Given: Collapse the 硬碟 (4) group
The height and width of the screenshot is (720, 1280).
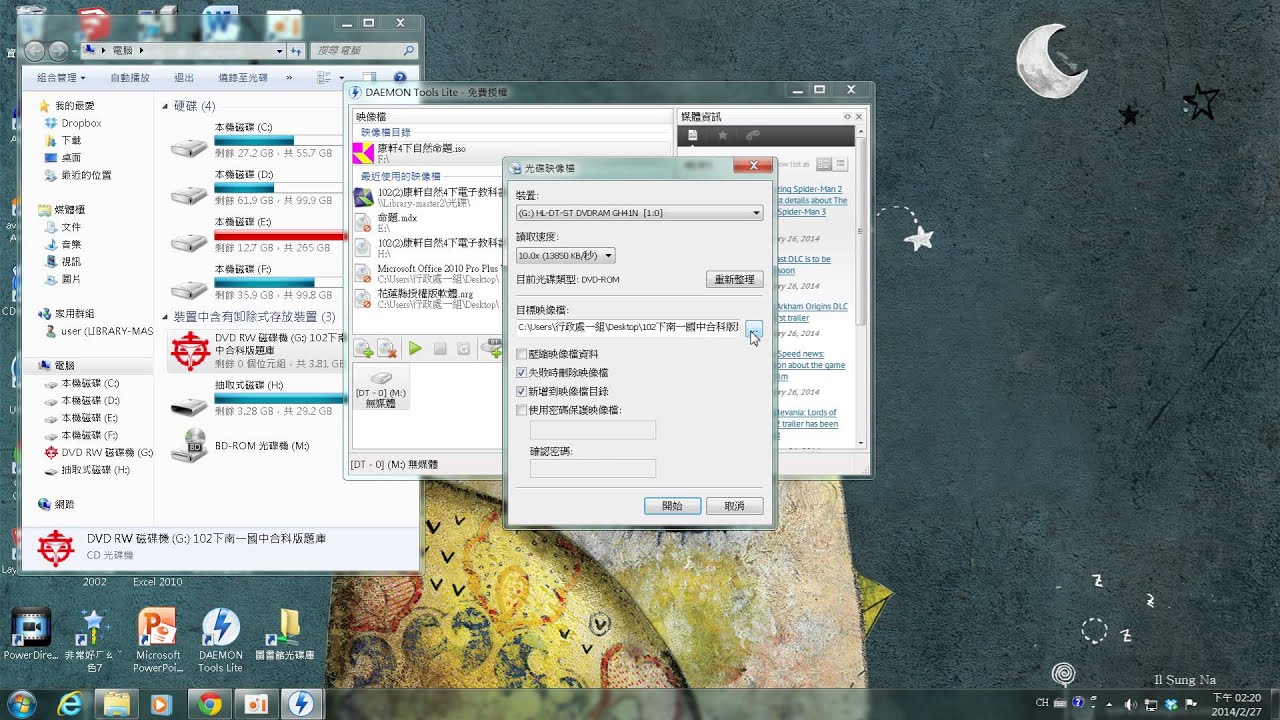Looking at the screenshot, I should point(165,106).
